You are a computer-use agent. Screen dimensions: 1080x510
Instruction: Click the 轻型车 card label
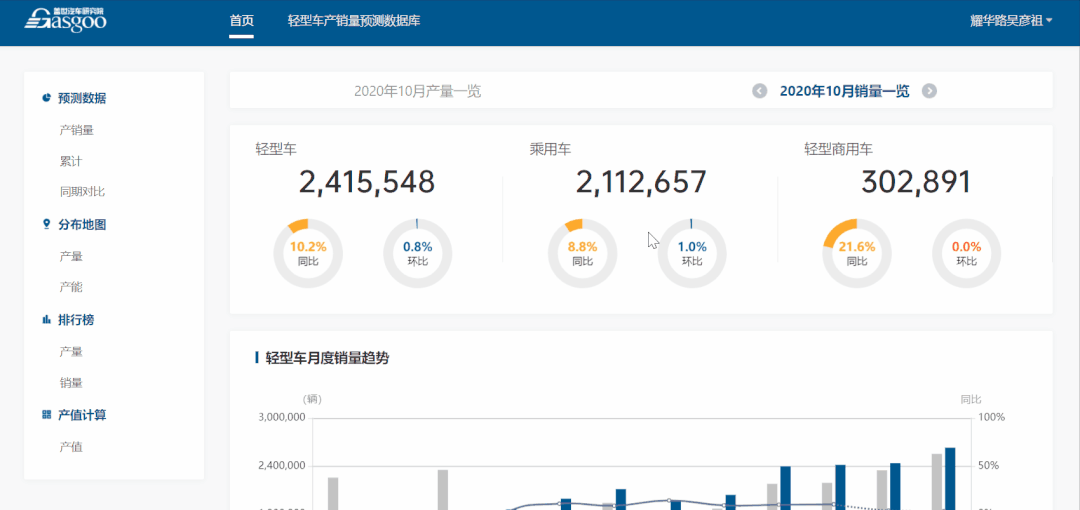click(x=276, y=148)
